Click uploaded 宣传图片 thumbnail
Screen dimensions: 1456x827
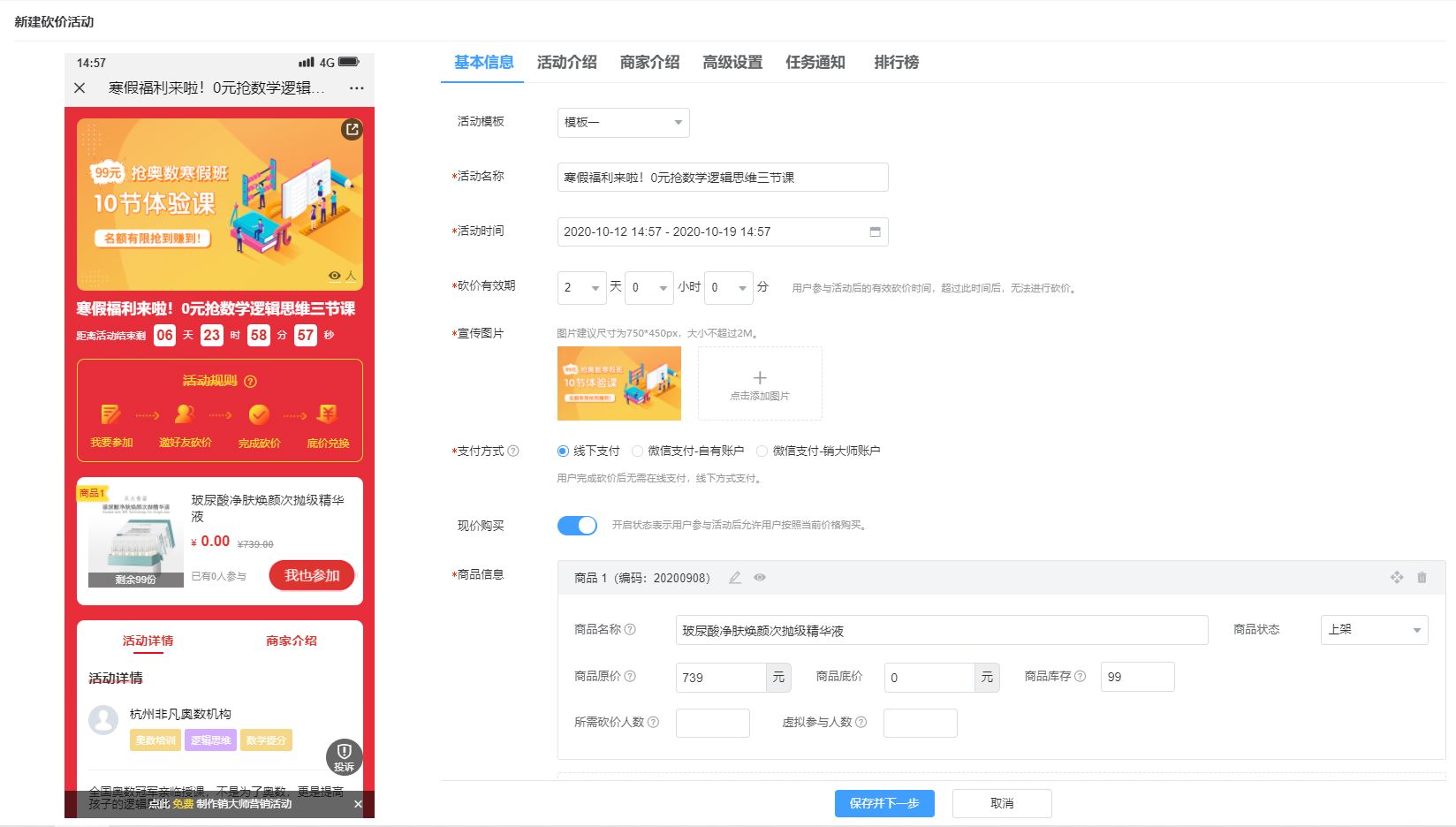pos(619,383)
